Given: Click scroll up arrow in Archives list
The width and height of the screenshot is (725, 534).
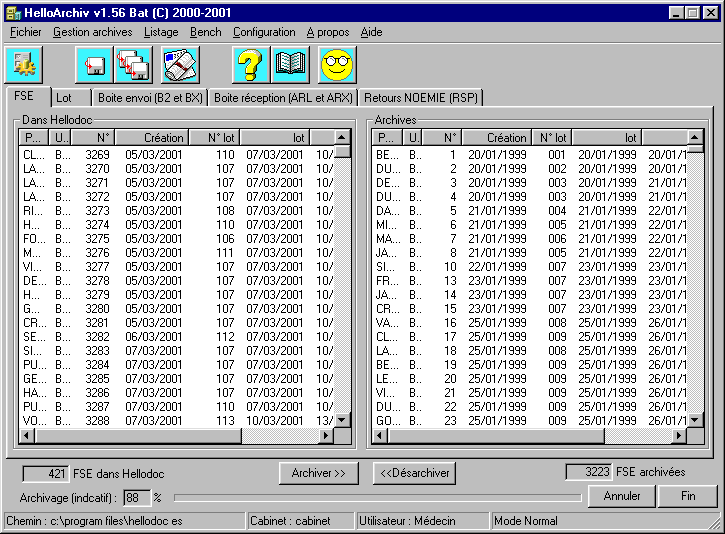Looking at the screenshot, I should [x=694, y=138].
